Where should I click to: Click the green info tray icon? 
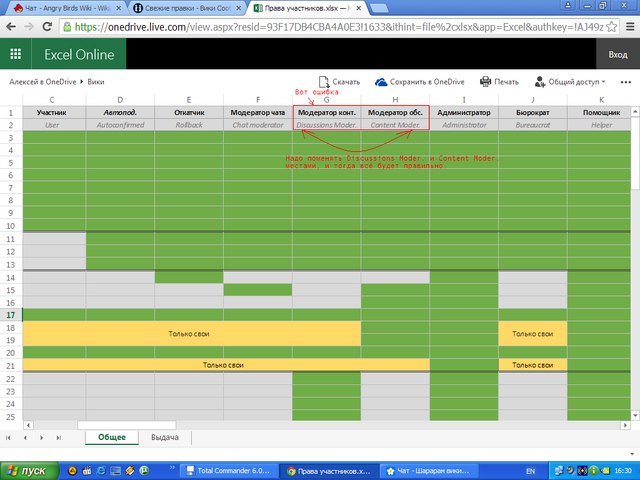coord(594,471)
